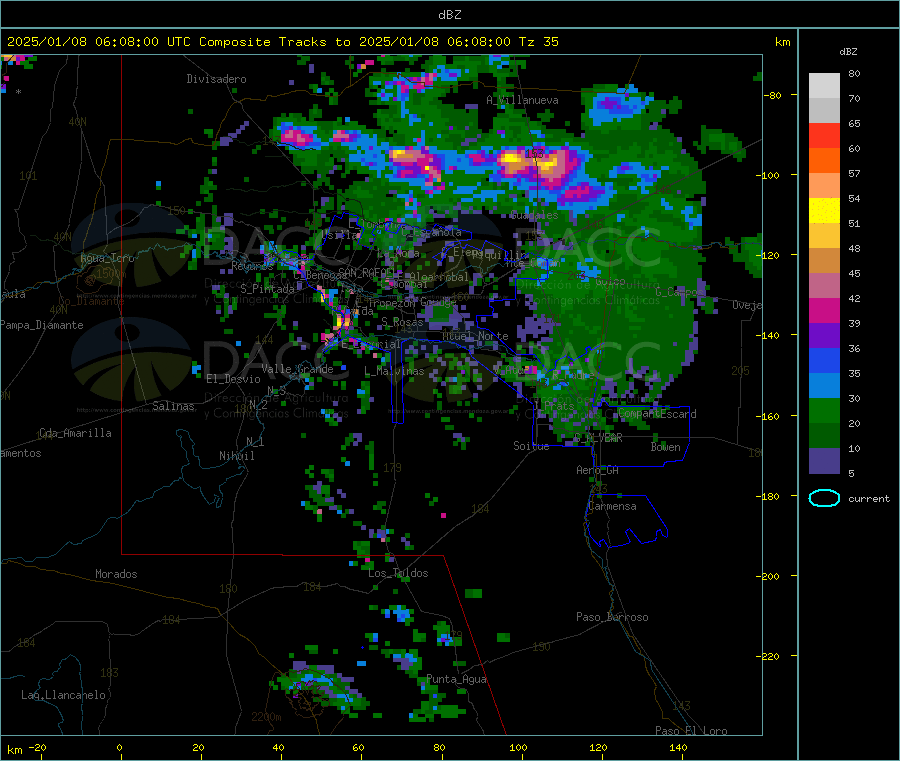
Task: Select the 'Valle_Grande' place label
Action: (297, 369)
